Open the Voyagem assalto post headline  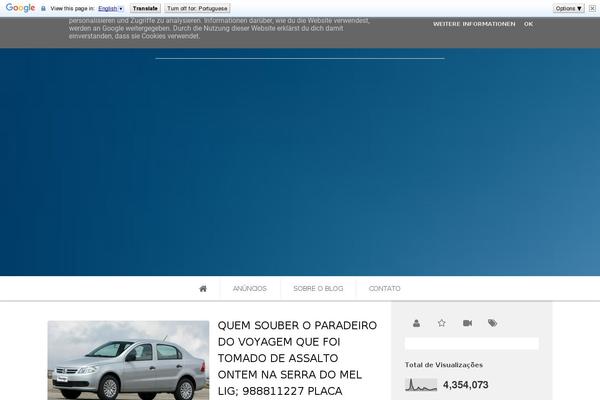(297, 358)
